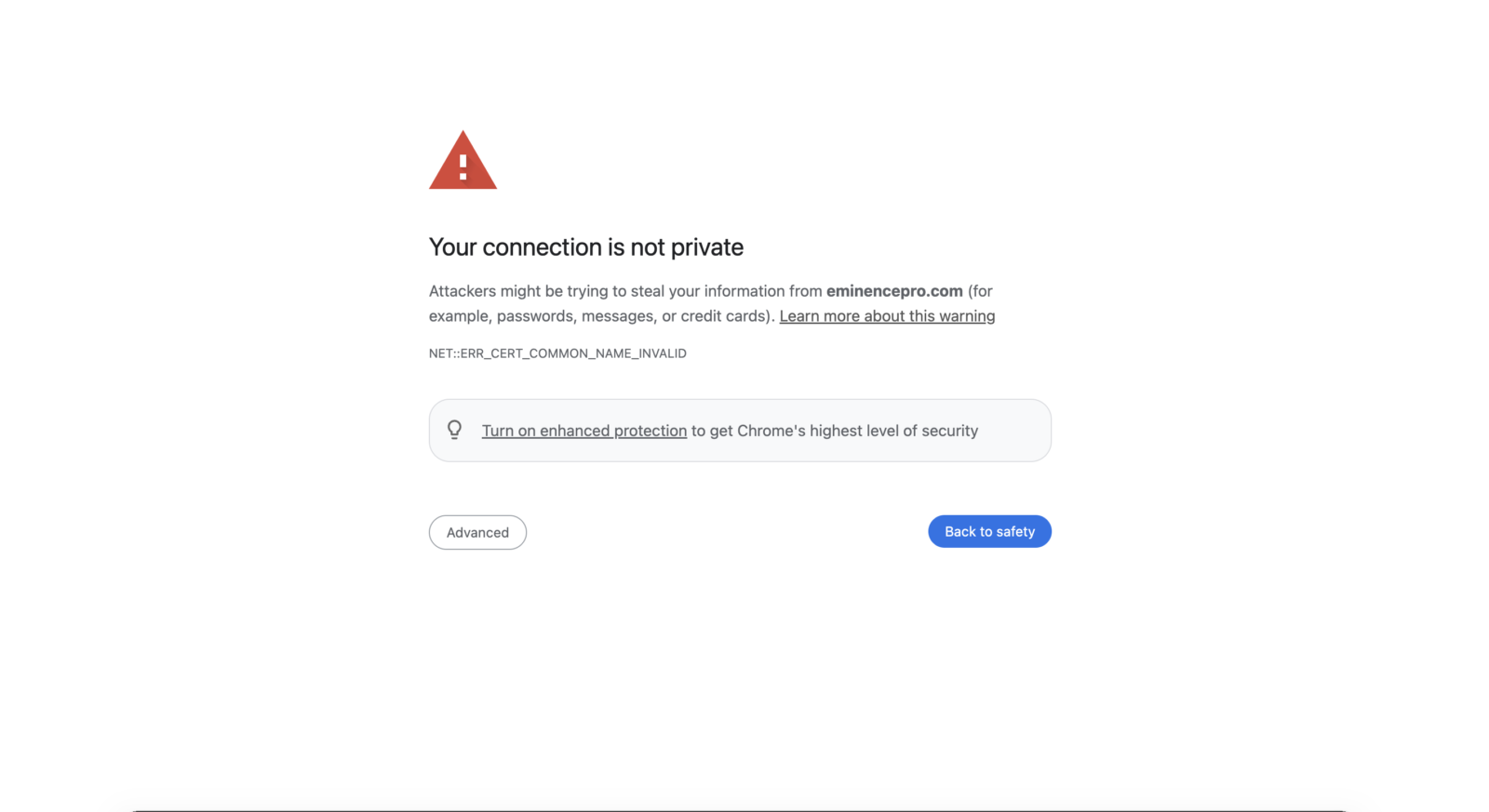Image resolution: width=1489 pixels, height=812 pixels.
Task: Click the word 'passwords' in the warning
Action: point(534,316)
